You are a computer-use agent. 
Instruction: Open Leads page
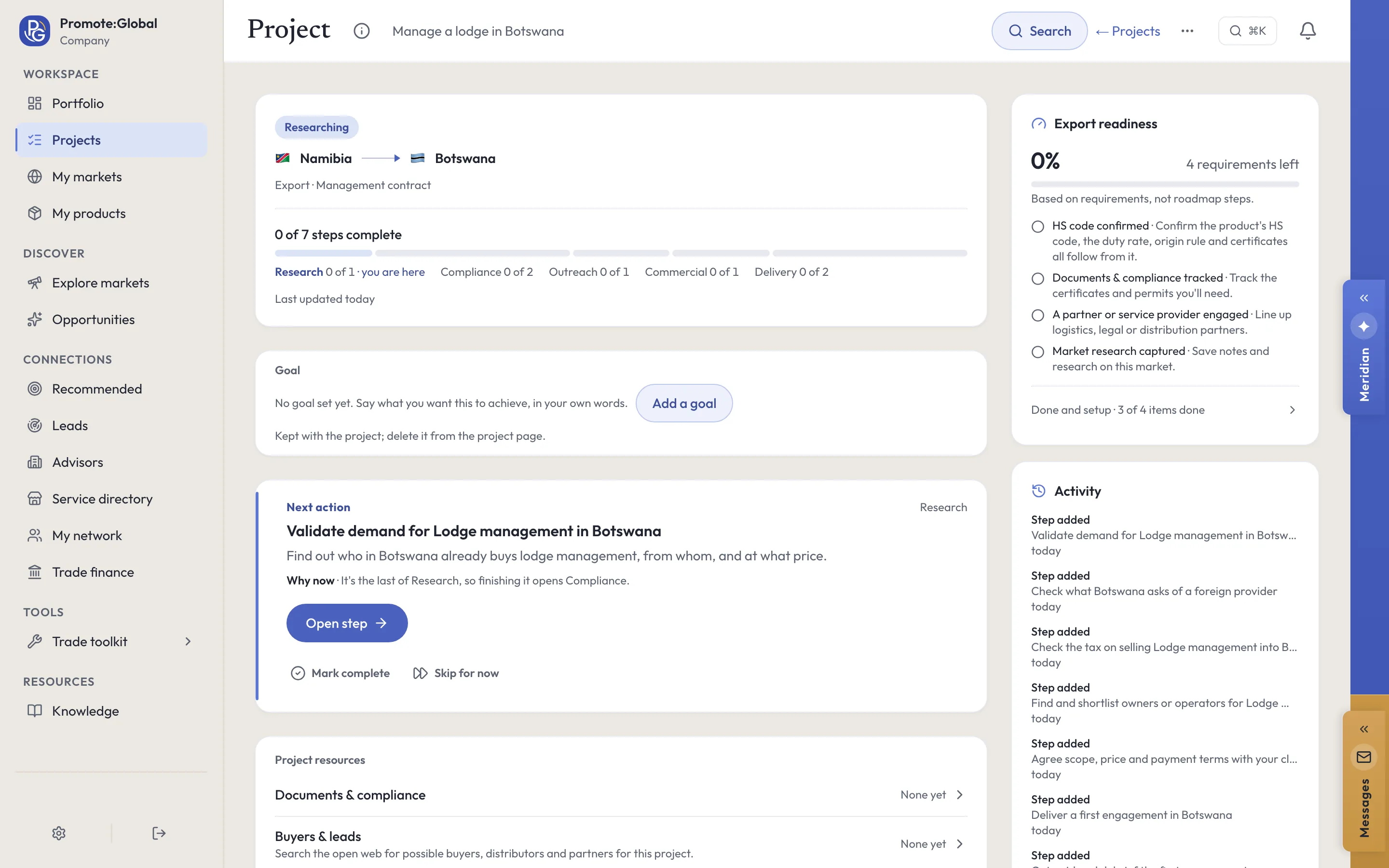click(x=111, y=426)
